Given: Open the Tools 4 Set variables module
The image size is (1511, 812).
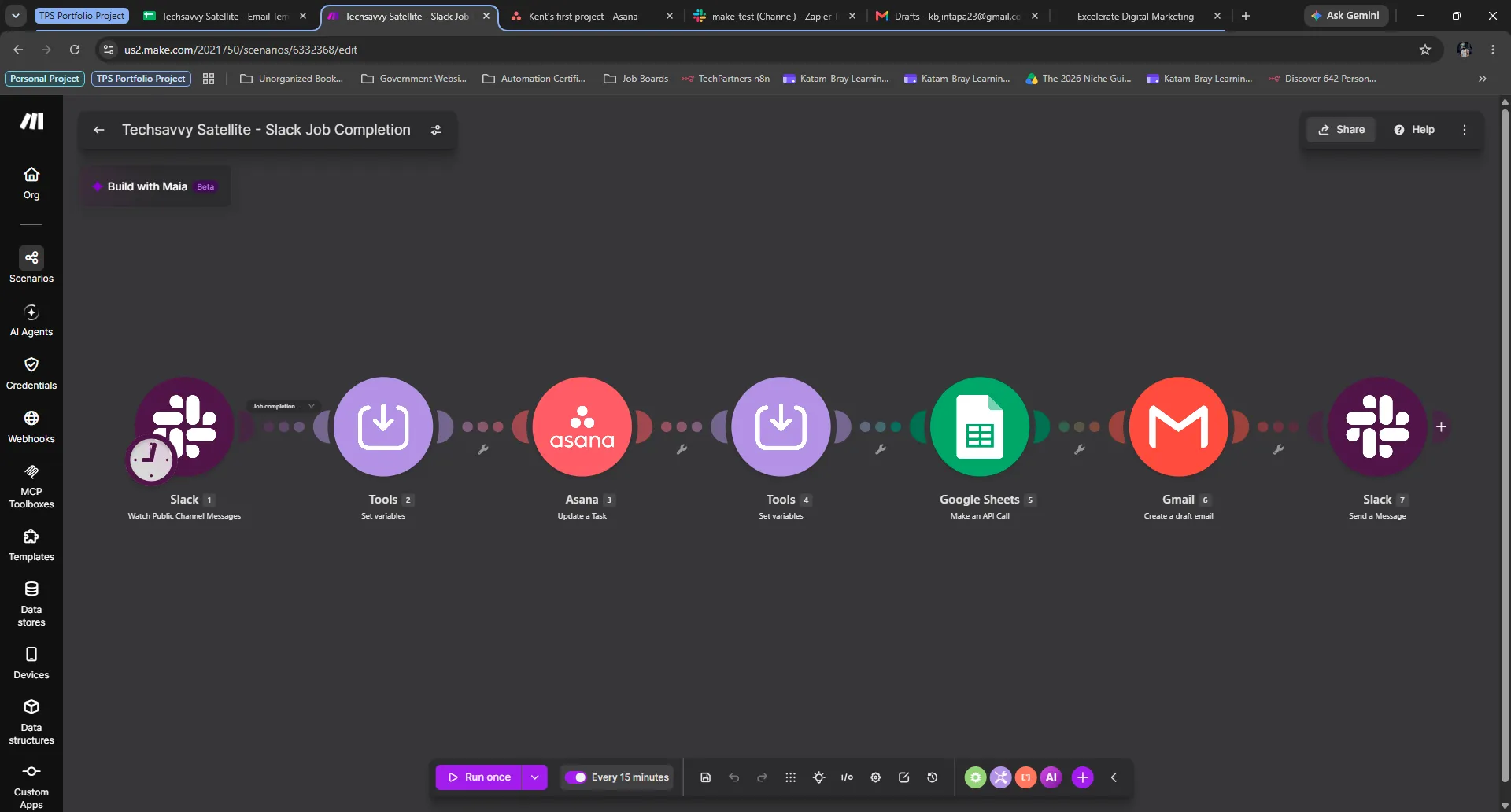Looking at the screenshot, I should pyautogui.click(x=781, y=426).
